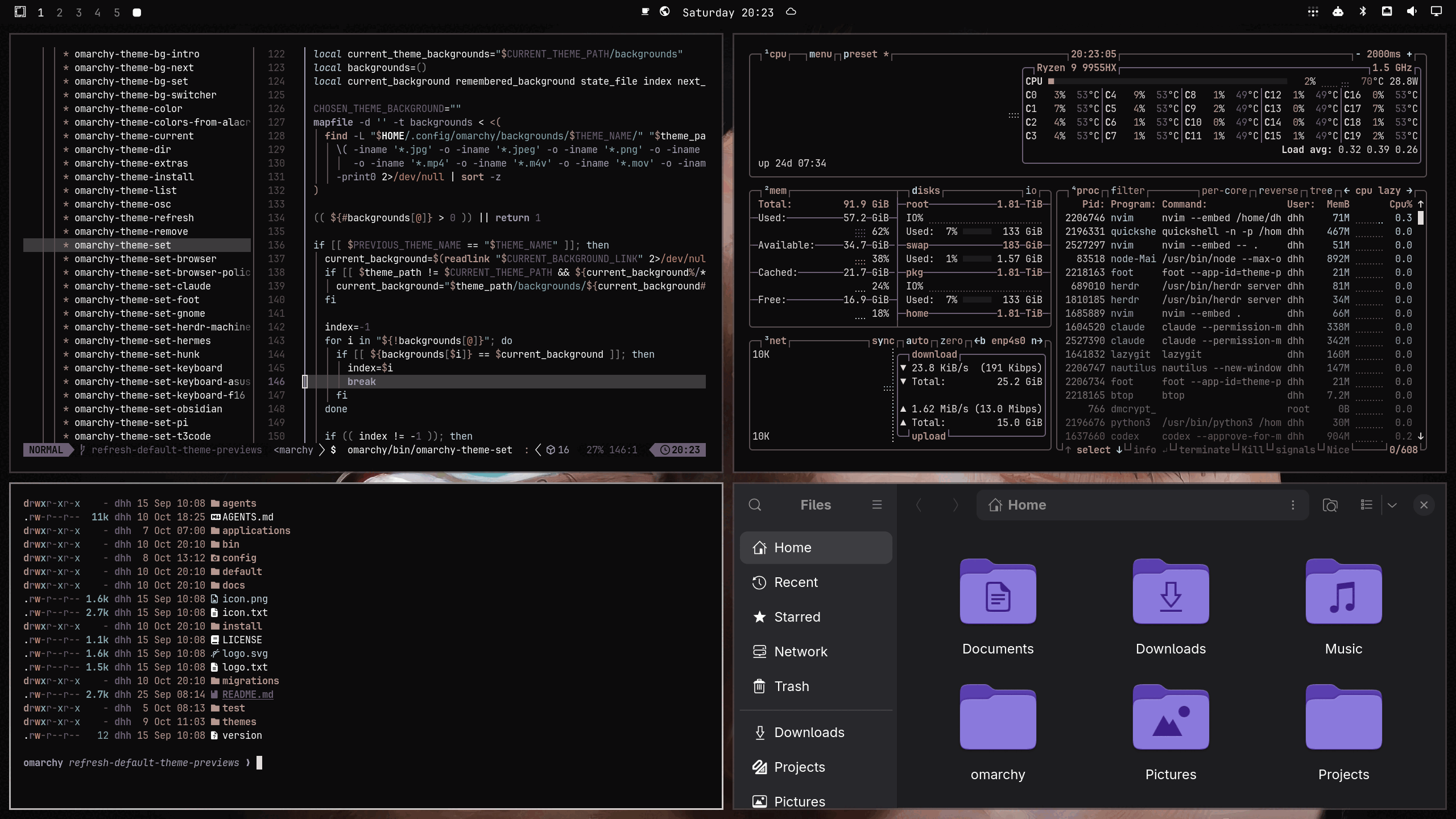
Task: Select the quickshell process row in btop
Action: point(1238,231)
